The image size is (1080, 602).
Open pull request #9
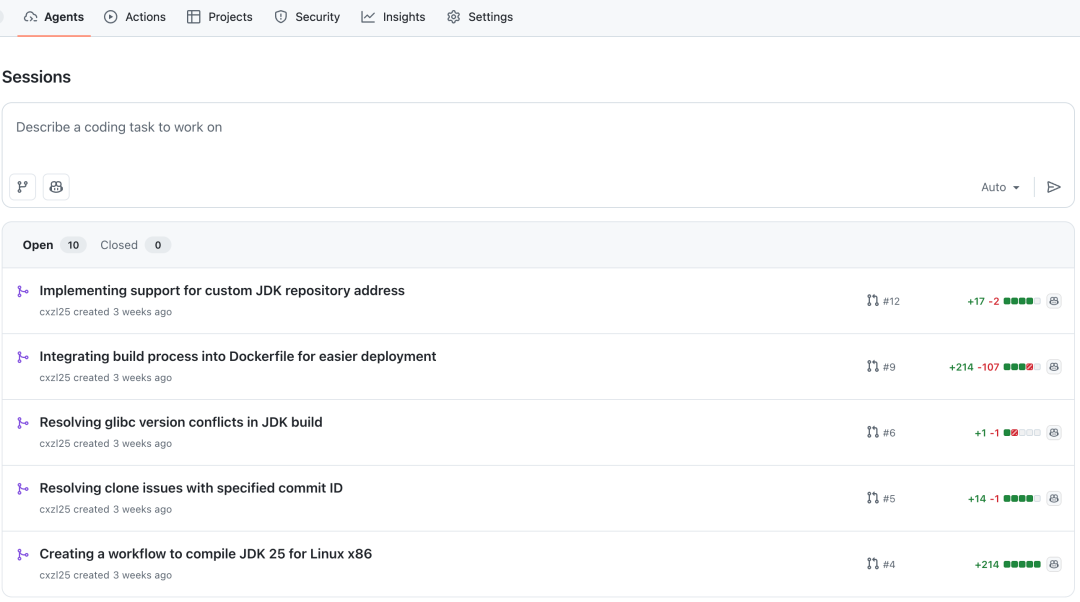point(881,367)
